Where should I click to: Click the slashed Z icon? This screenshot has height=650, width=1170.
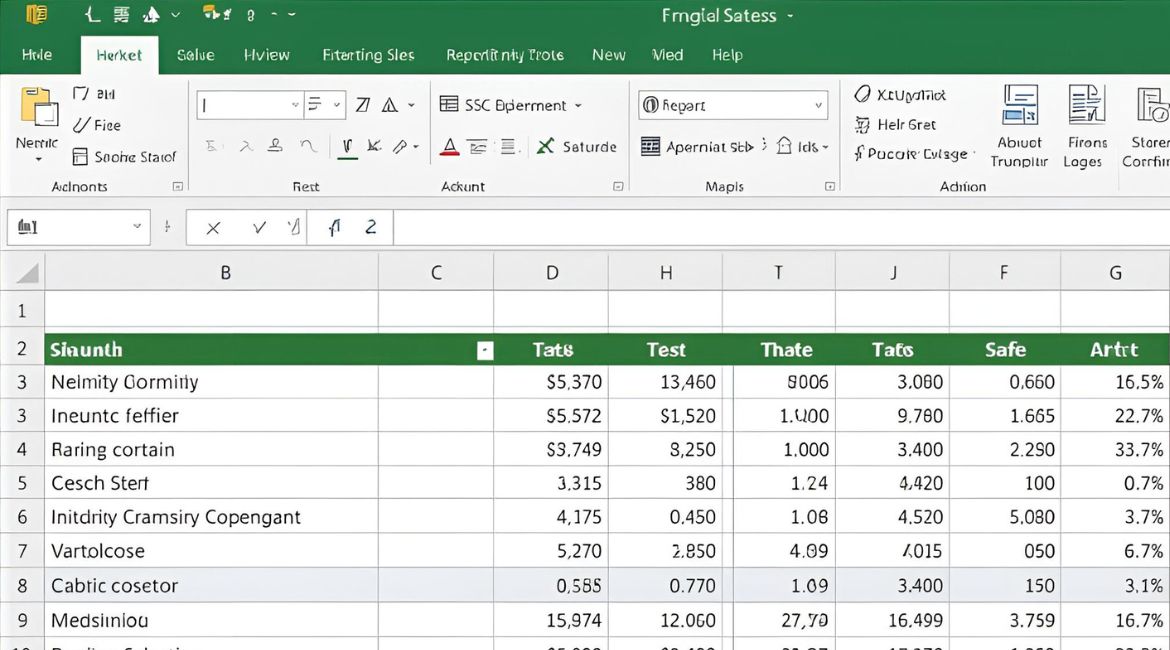(x=363, y=104)
